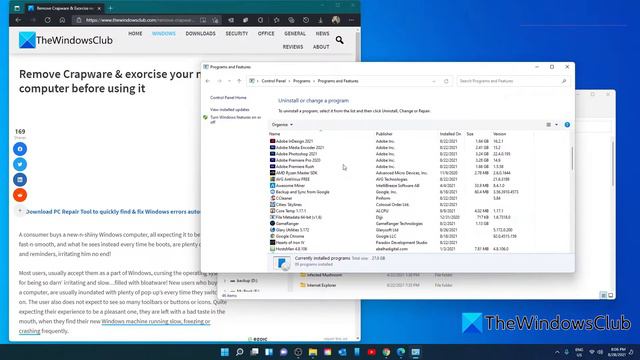640x360 pixels.
Task: Sort by Name column header
Action: pyautogui.click(x=275, y=134)
